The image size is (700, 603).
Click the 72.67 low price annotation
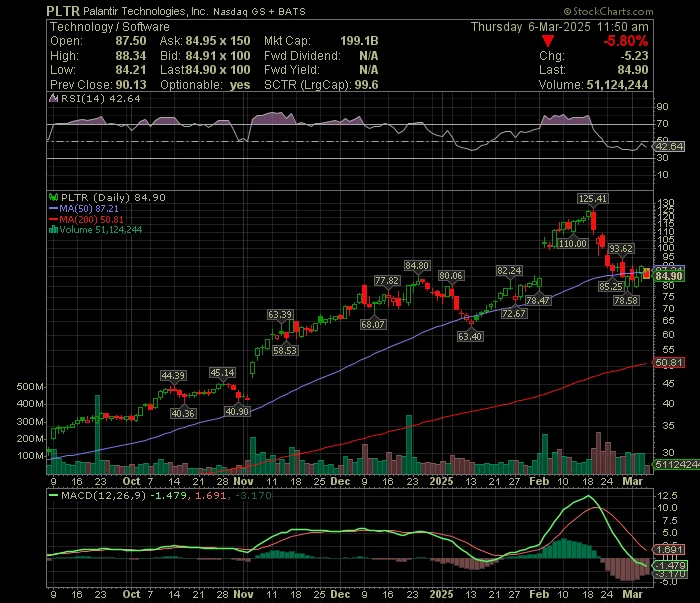(514, 314)
